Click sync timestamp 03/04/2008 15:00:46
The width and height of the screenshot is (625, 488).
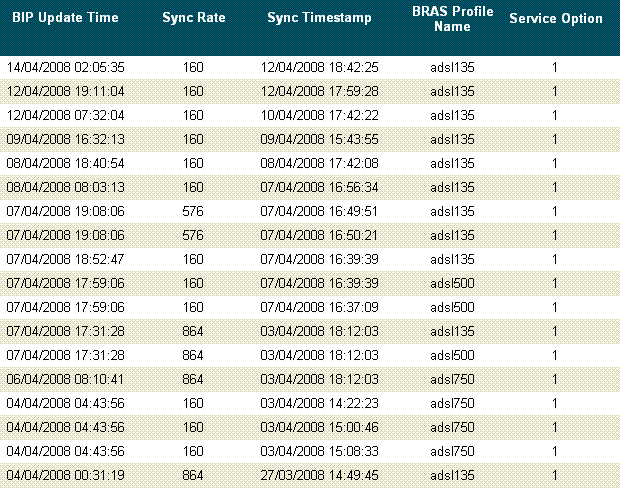(319, 427)
